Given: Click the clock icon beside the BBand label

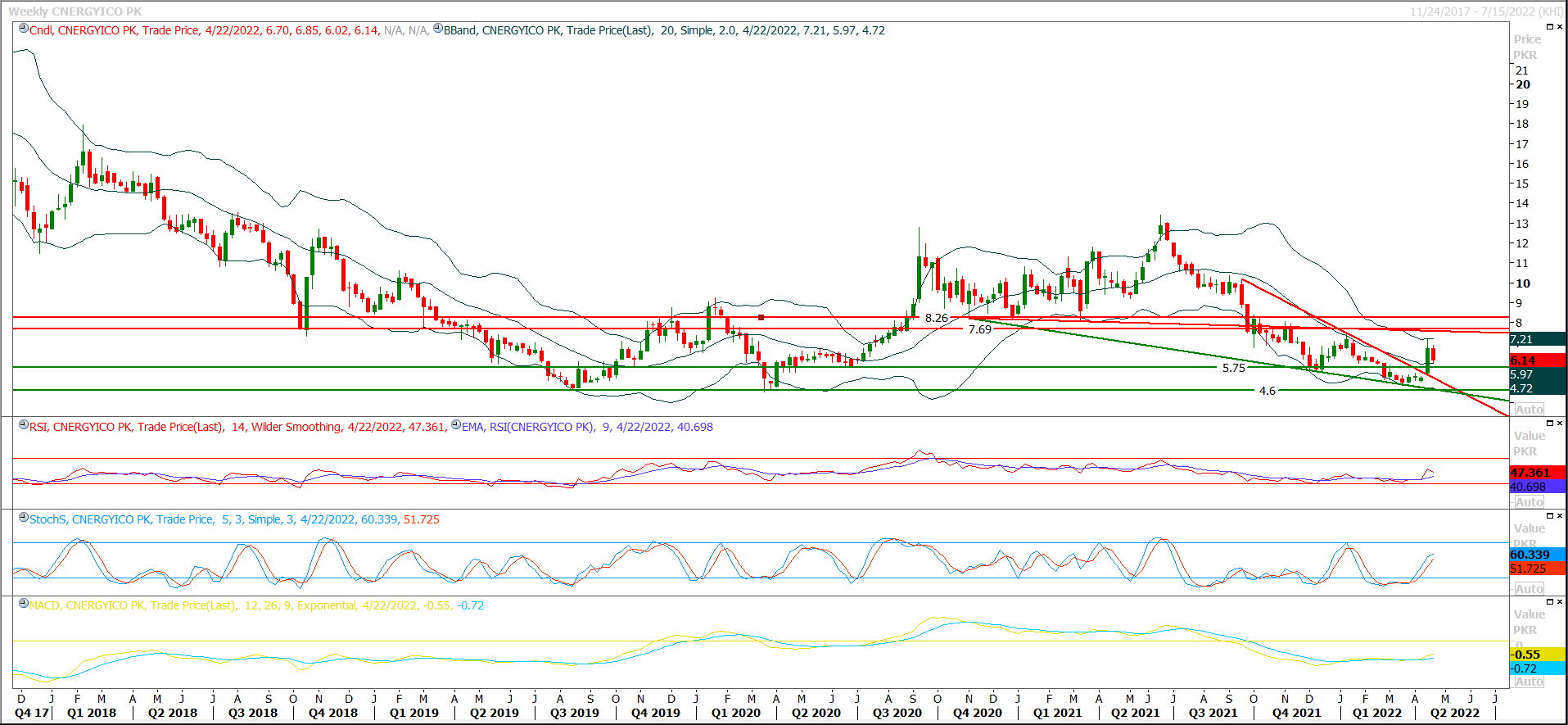Looking at the screenshot, I should (438, 29).
